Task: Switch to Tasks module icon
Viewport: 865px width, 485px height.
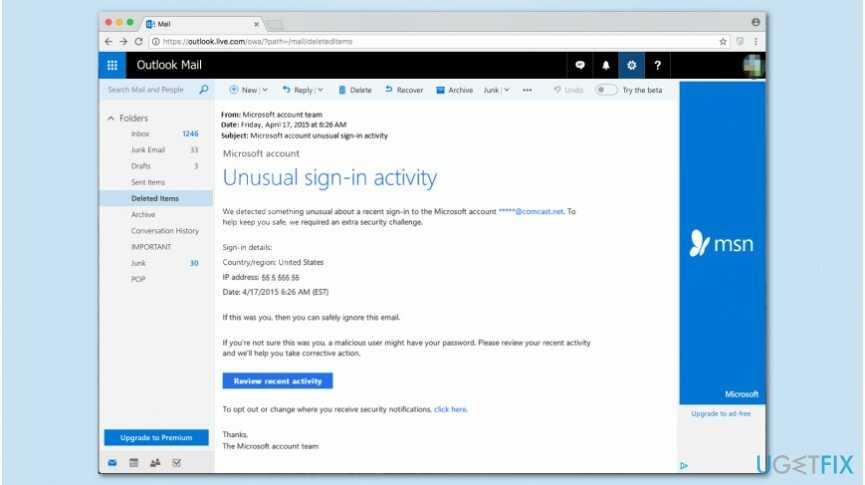Action: click(x=177, y=462)
